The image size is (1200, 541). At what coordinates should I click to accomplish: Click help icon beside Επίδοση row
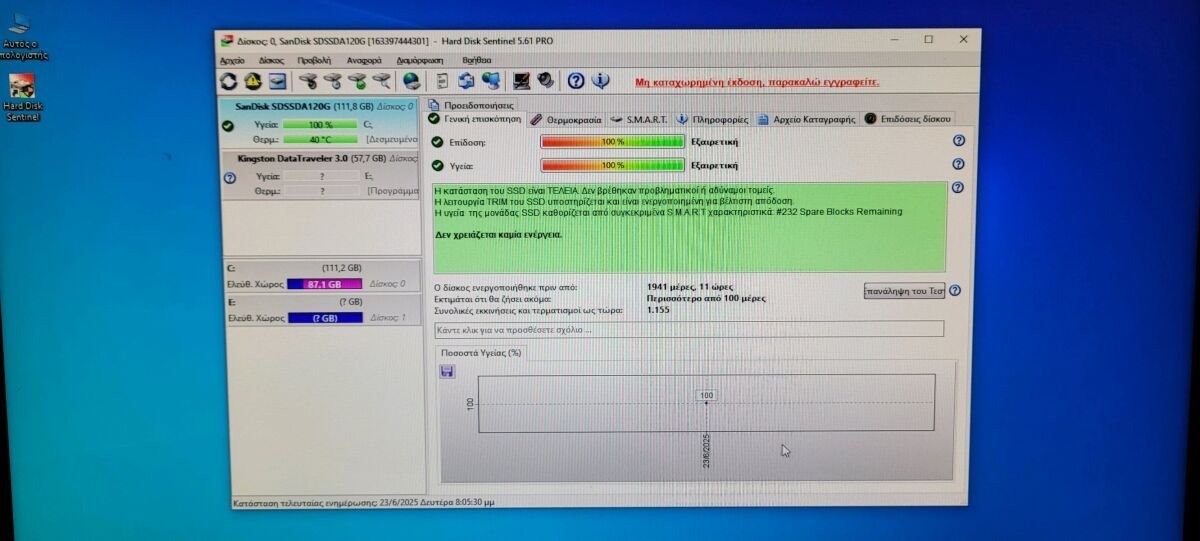(x=958, y=141)
